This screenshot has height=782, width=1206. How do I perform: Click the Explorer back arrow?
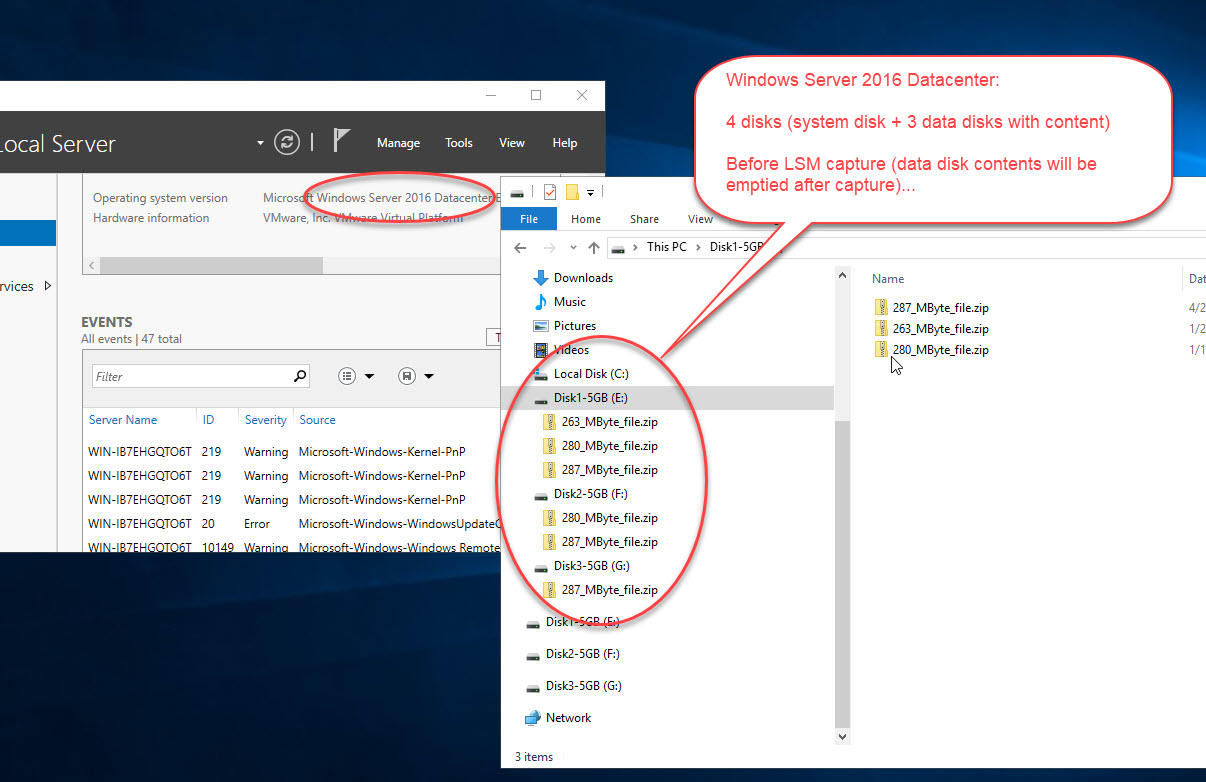pyautogui.click(x=520, y=247)
